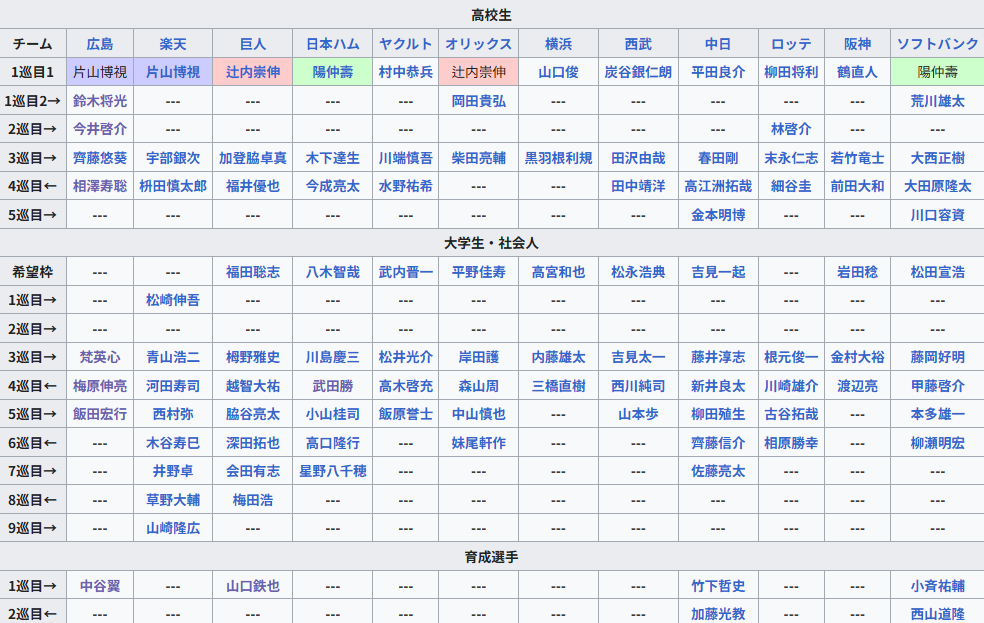984x623 pixels.
Task: Open player 山崎隆広
Action: (x=173, y=528)
